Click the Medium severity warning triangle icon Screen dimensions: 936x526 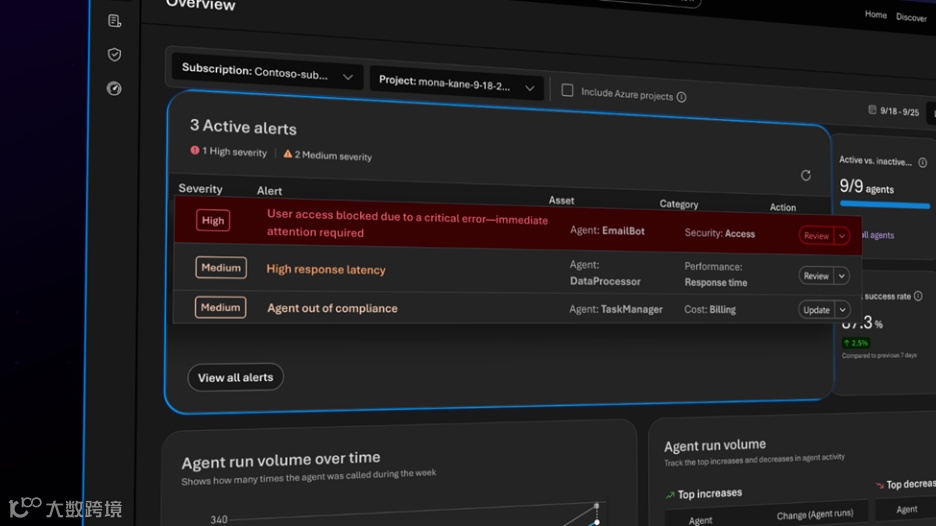pyautogui.click(x=288, y=153)
